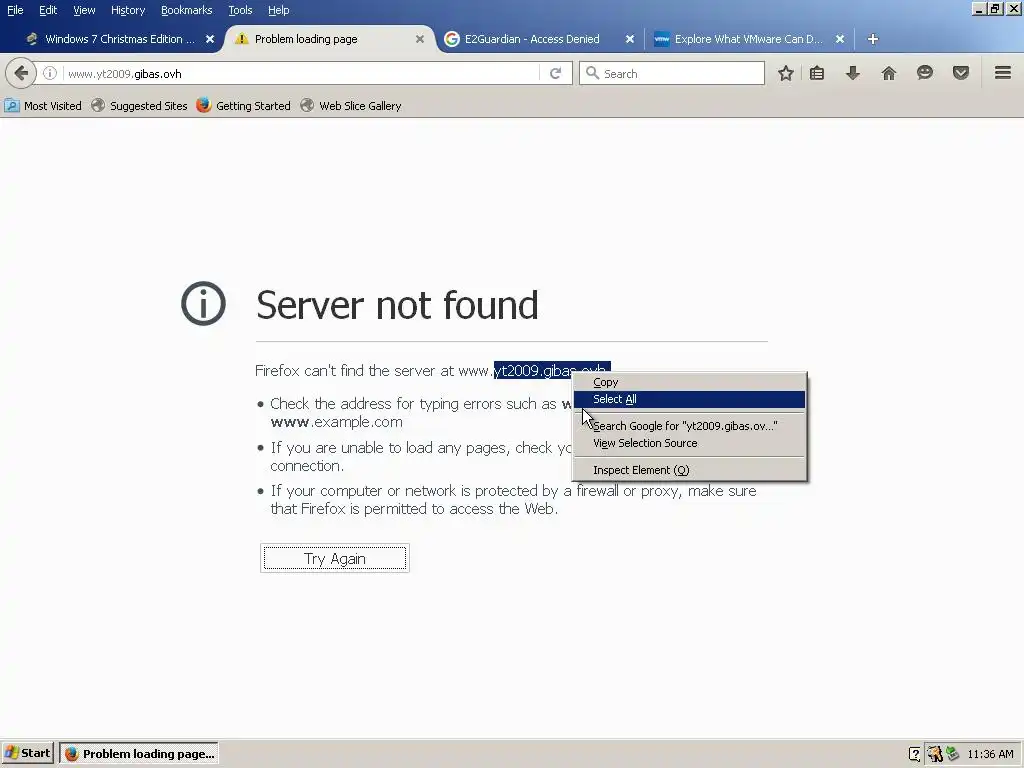Image resolution: width=1024 pixels, height=768 pixels.
Task: Choose Inspect Element (Q)
Action: click(689, 470)
